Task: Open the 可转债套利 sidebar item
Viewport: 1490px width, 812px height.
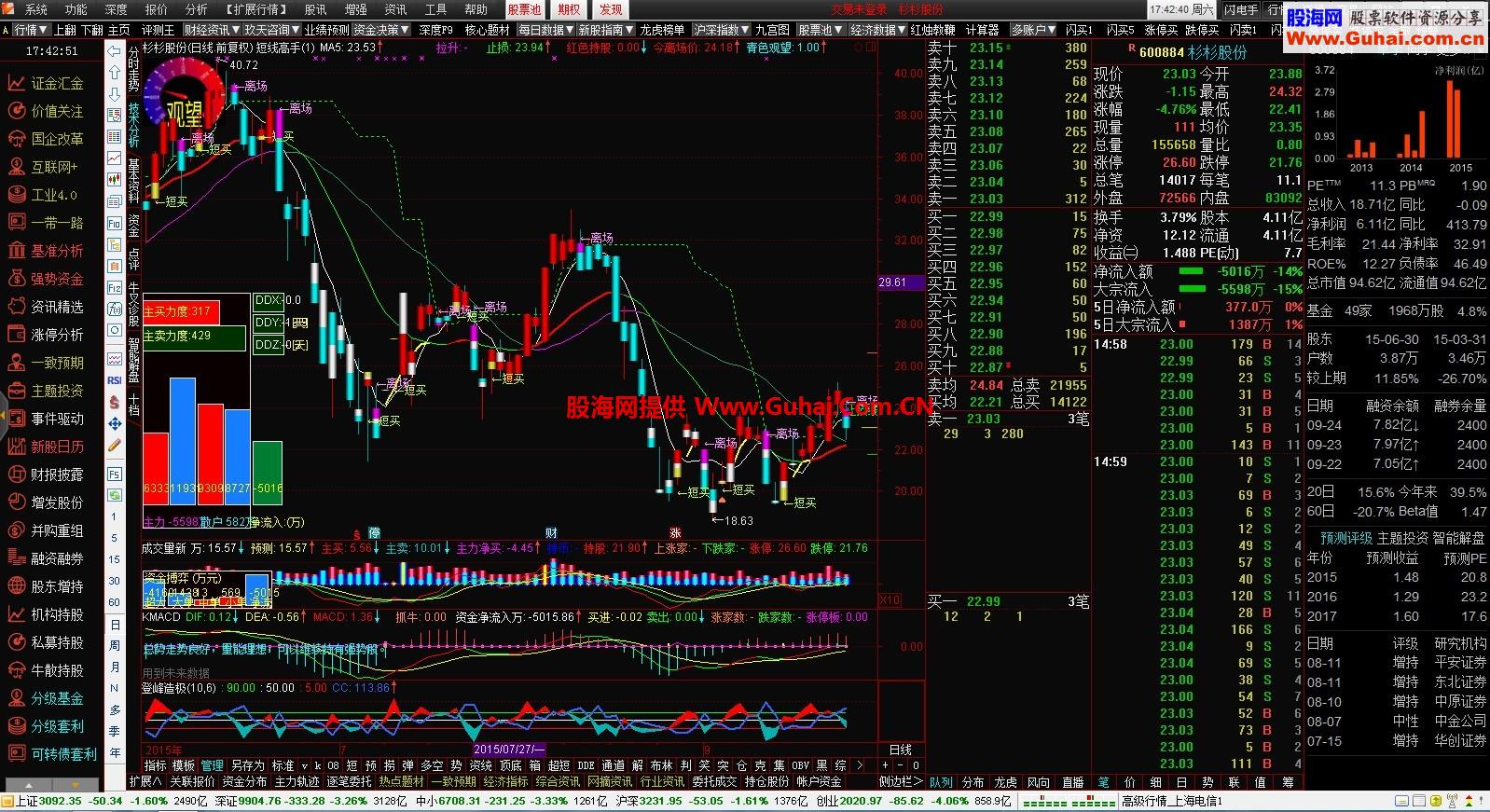Action: (54, 754)
